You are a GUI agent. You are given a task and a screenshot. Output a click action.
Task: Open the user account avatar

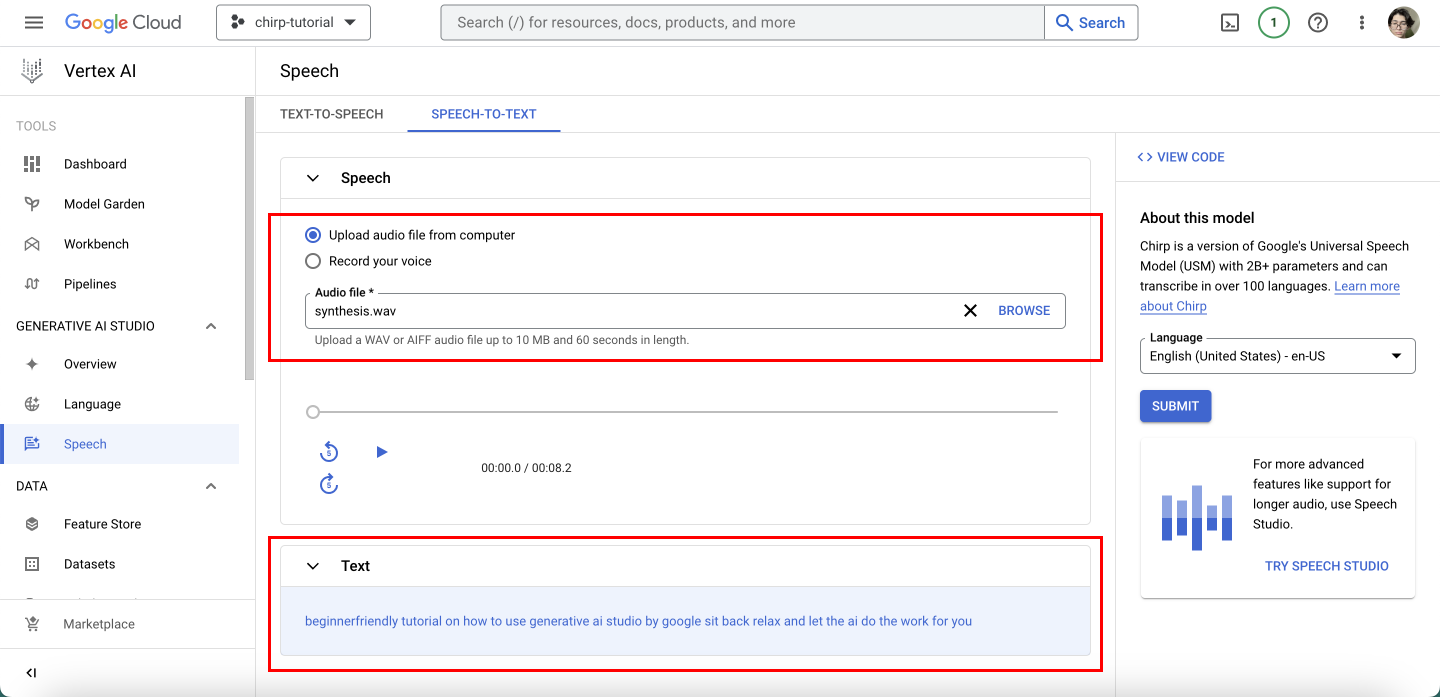tap(1404, 23)
